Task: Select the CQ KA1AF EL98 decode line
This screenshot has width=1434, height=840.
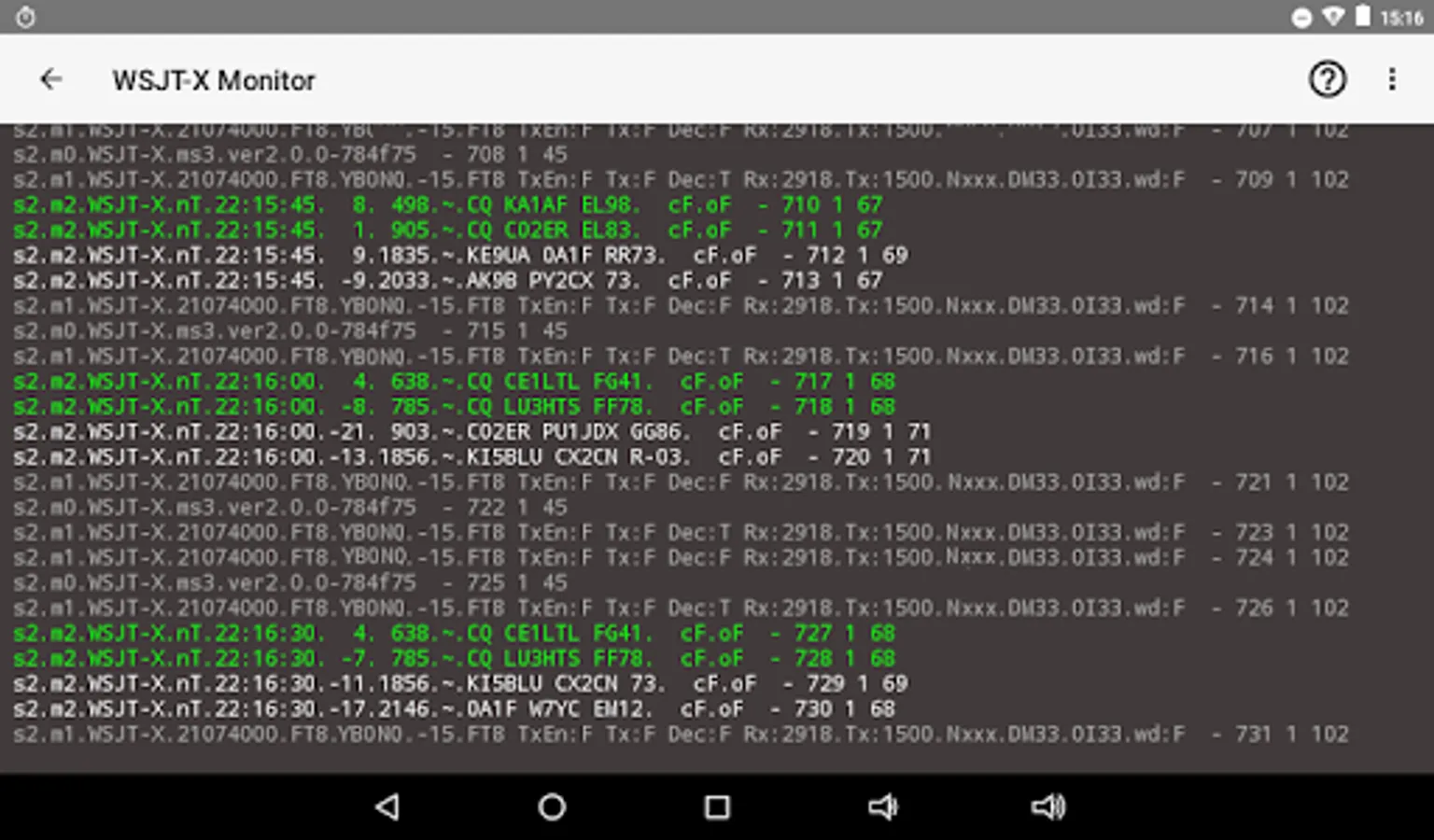Action: click(448, 204)
